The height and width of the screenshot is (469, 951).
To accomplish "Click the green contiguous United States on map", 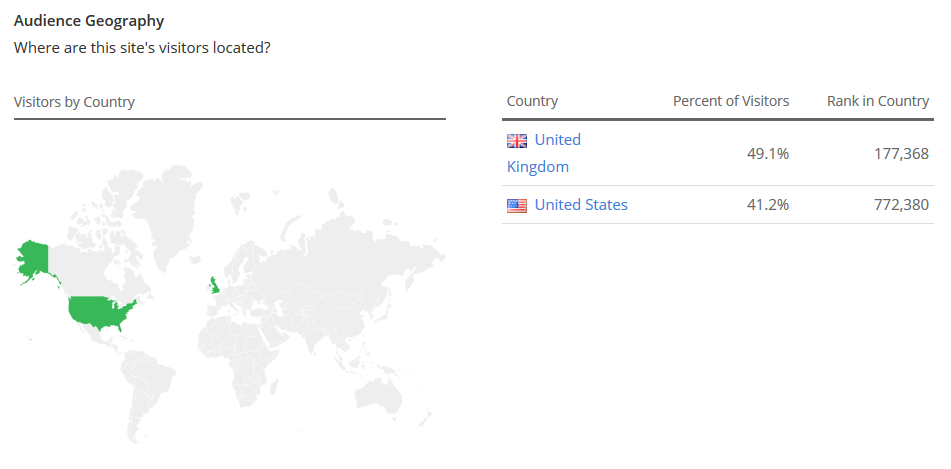I will [x=99, y=311].
